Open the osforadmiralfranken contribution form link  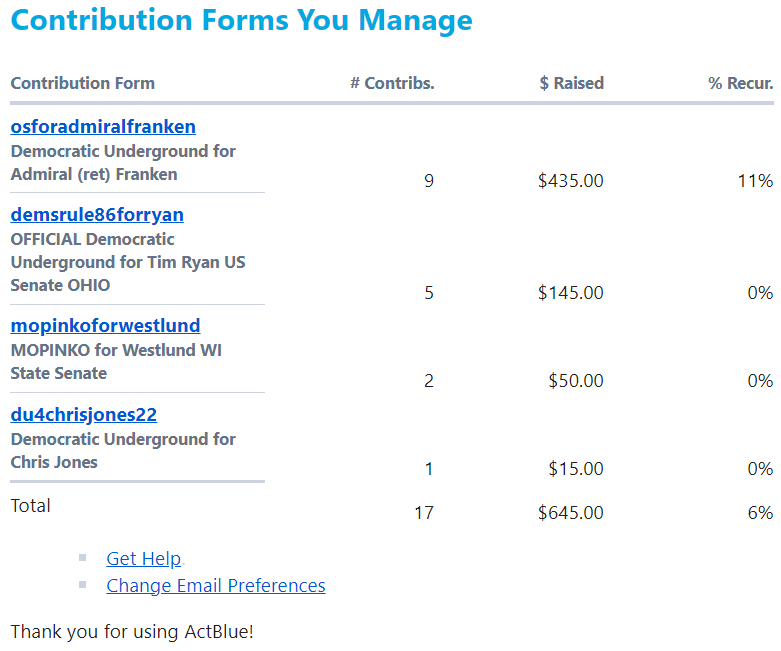pos(103,127)
